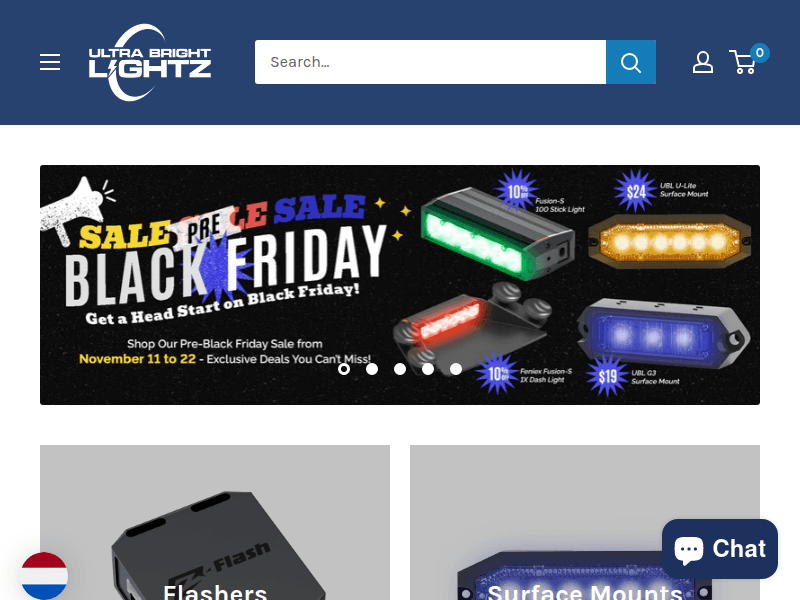Image resolution: width=800 pixels, height=600 pixels.
Task: Open the Netherlands flag country selector
Action: (44, 576)
